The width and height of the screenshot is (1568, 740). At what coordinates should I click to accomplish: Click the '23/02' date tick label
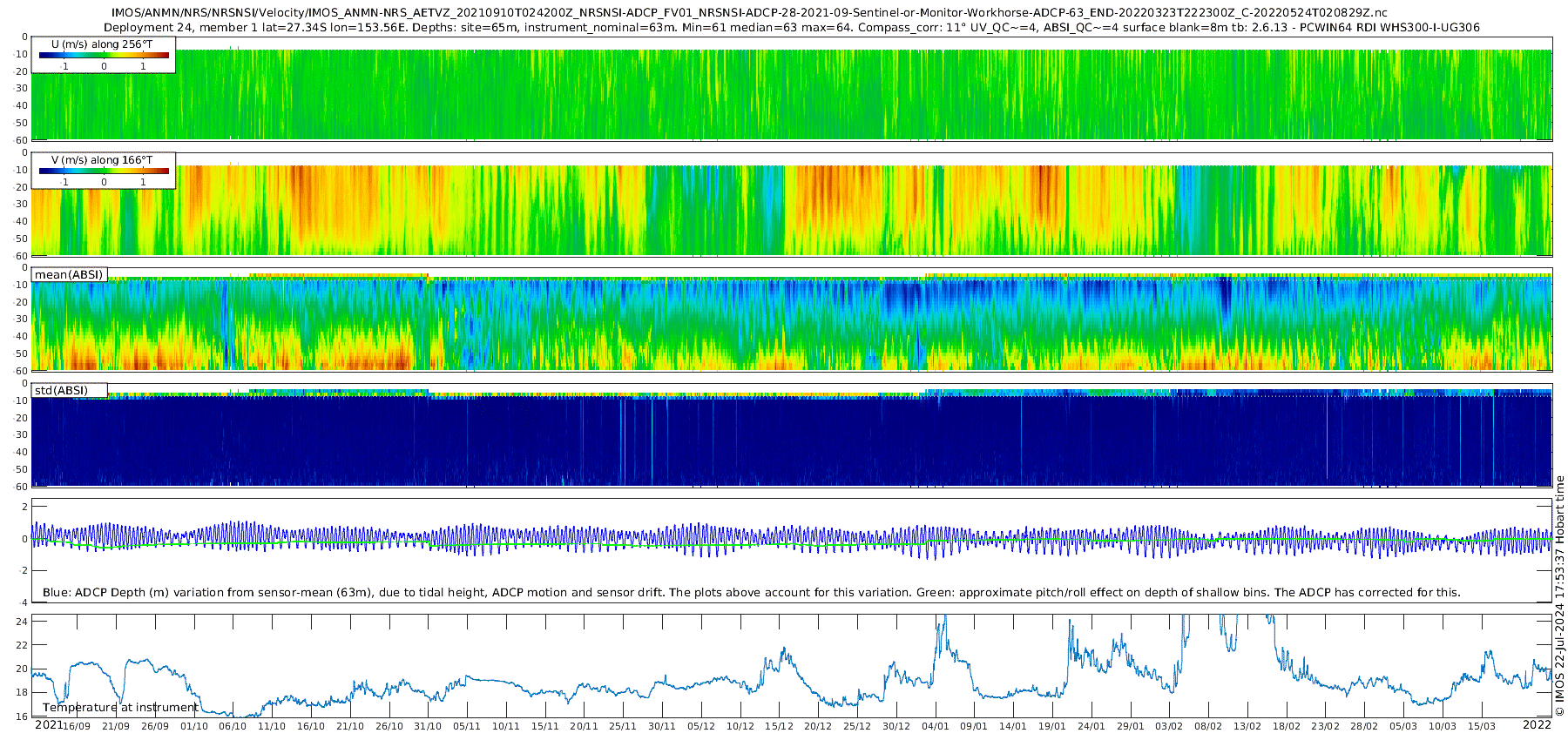(x=1326, y=726)
